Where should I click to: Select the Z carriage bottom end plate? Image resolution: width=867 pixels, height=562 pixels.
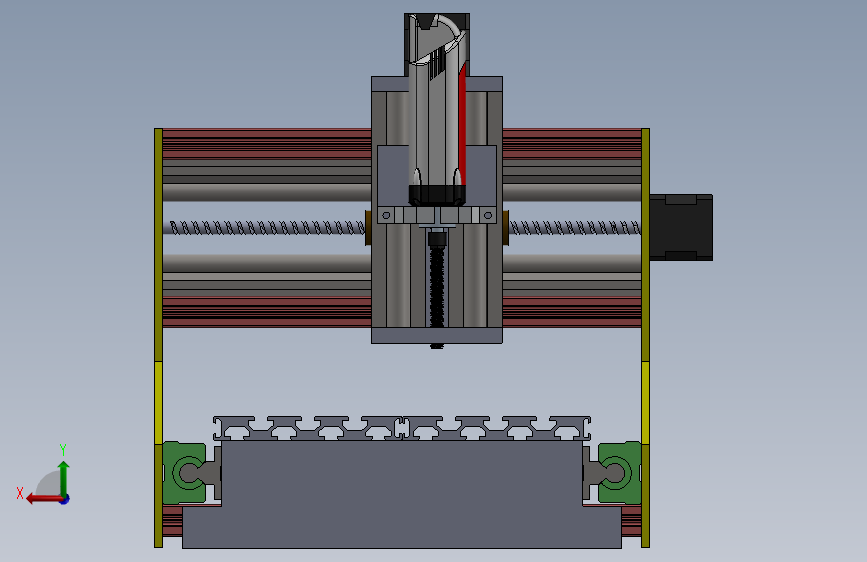[x=437, y=335]
